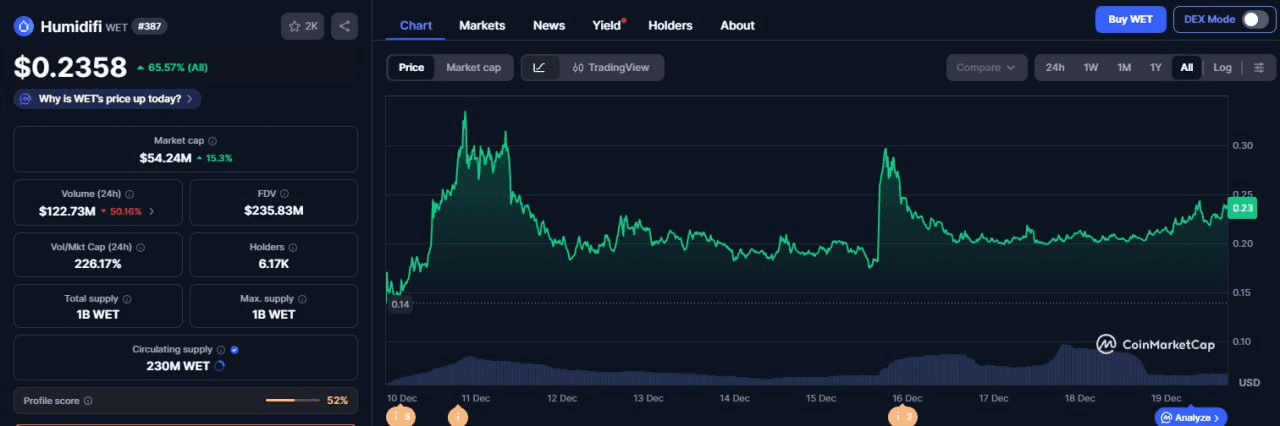Set chart range to 1W
Image resolution: width=1280 pixels, height=426 pixels.
click(x=1091, y=68)
